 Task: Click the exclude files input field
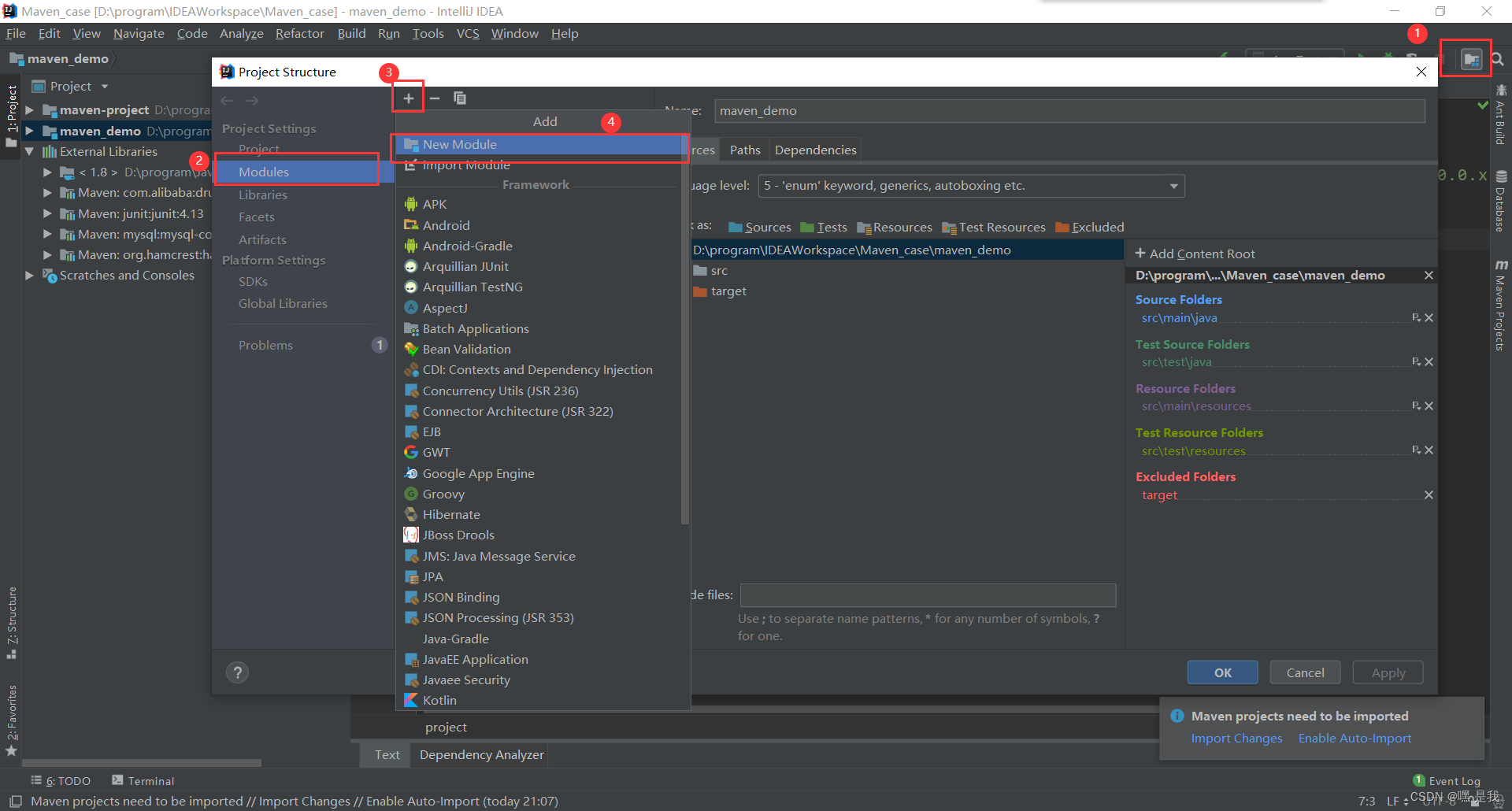(928, 595)
